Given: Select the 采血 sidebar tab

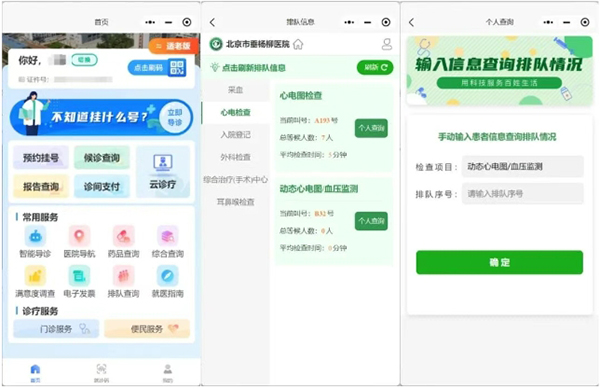Looking at the screenshot, I should 235,90.
